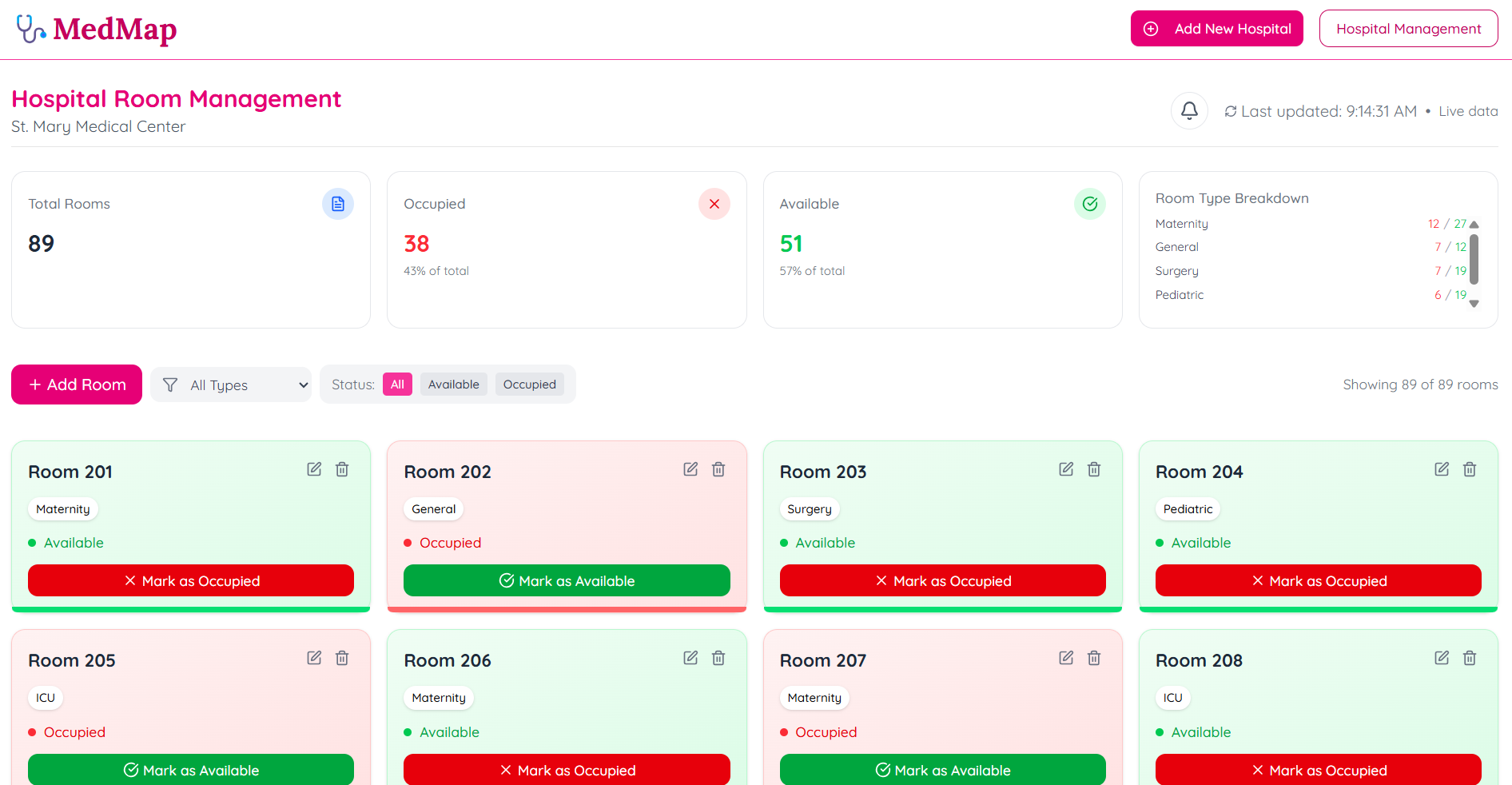Click the refresh icon beside Last updated
The image size is (1512, 785).
[1231, 111]
